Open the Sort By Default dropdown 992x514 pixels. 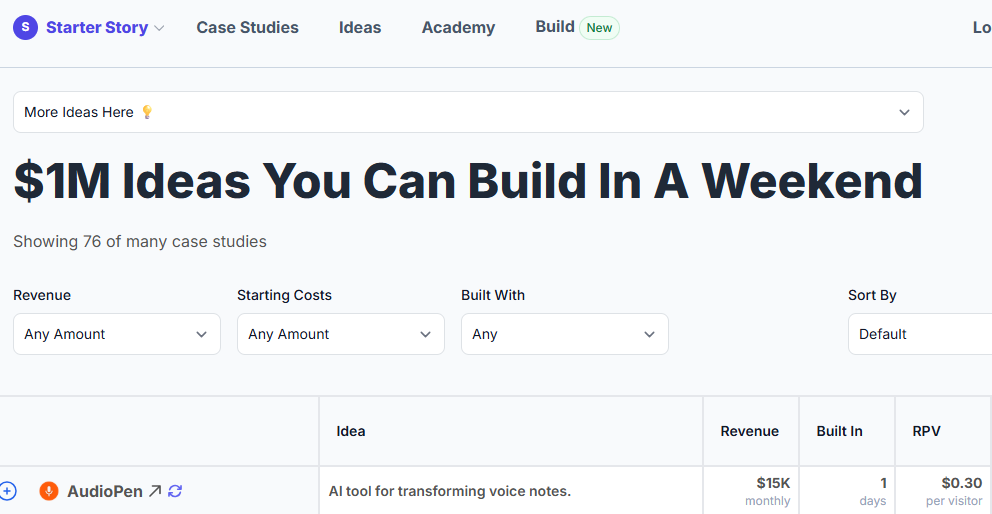point(920,334)
